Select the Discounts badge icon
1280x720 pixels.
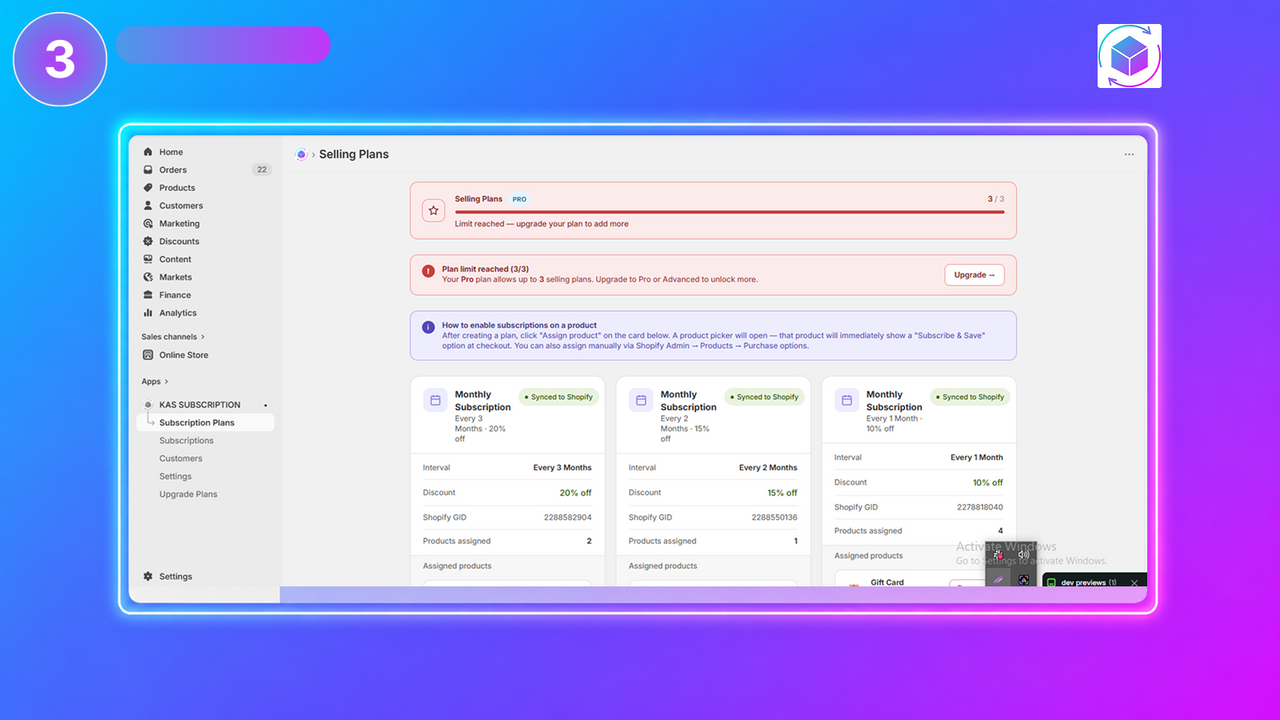point(148,241)
